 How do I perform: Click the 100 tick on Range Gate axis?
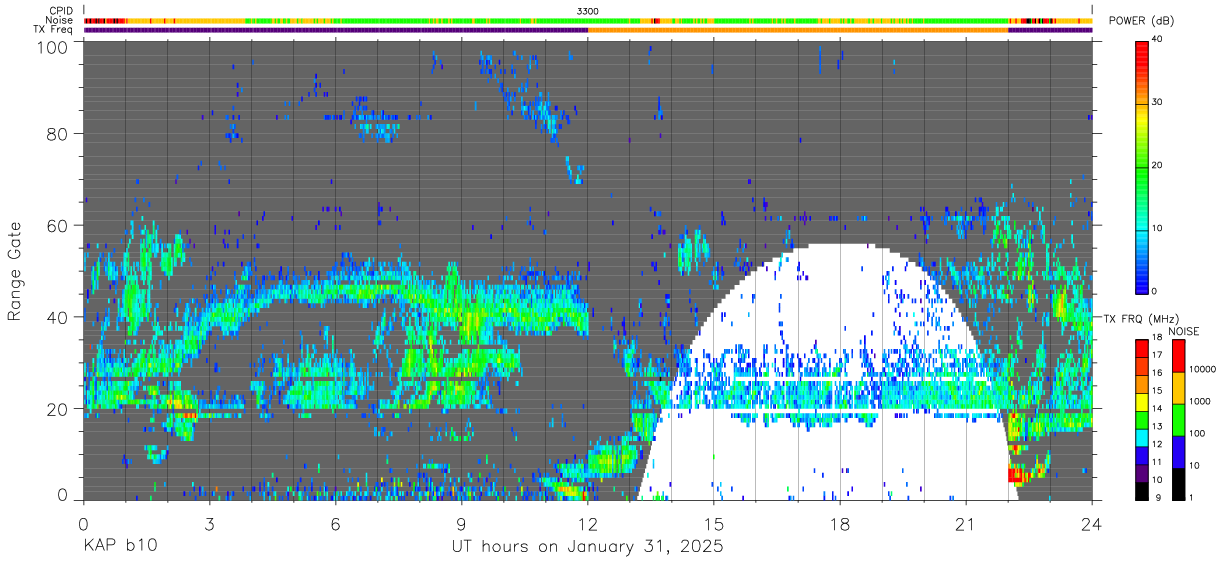(x=54, y=46)
